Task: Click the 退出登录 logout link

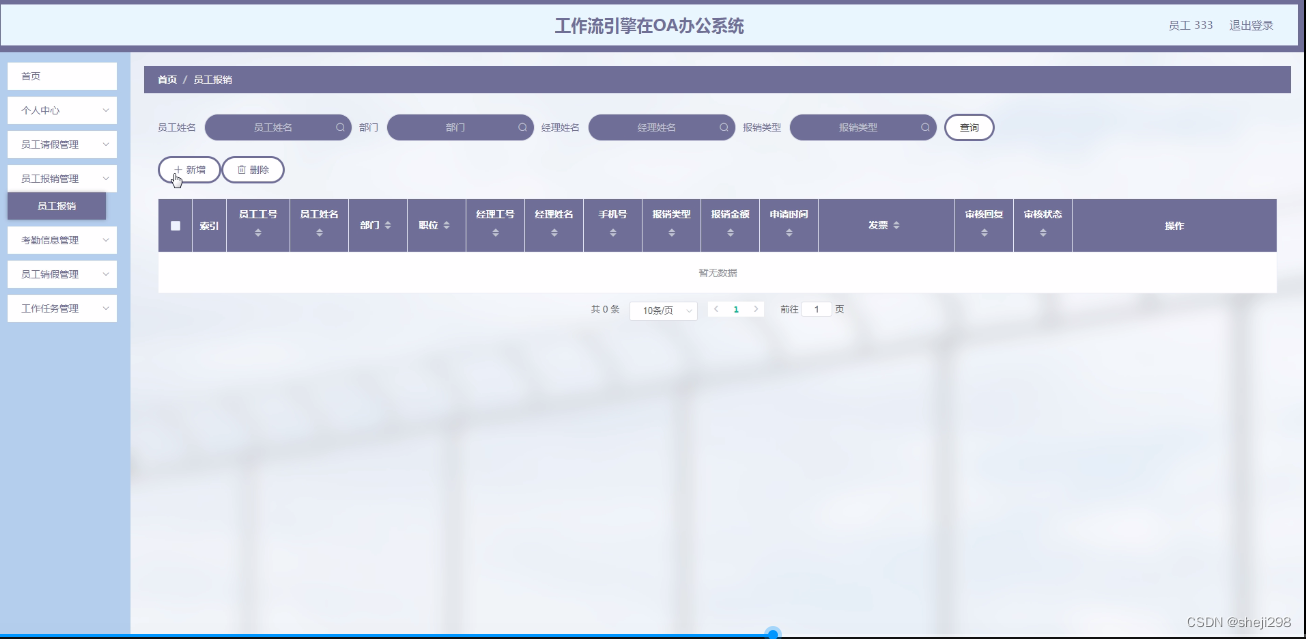Action: click(1250, 25)
